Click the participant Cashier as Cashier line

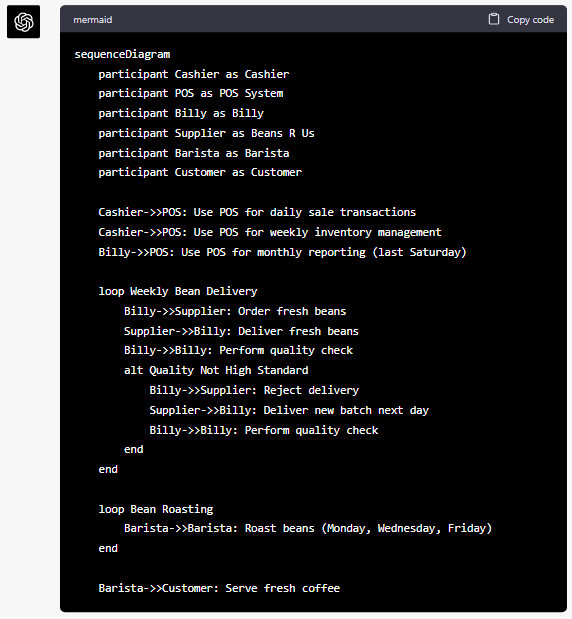[x=194, y=74]
